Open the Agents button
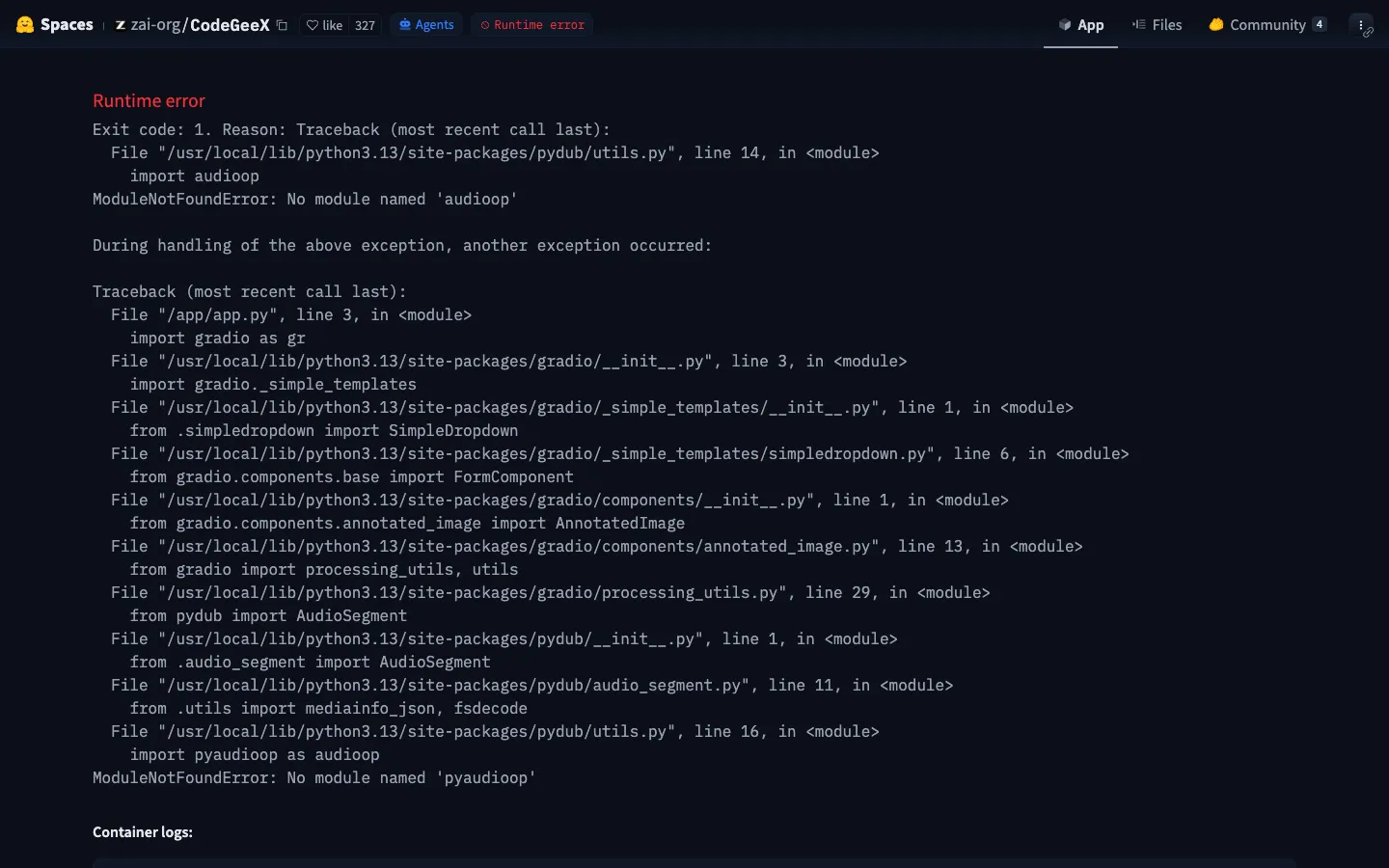1389x868 pixels. click(426, 25)
